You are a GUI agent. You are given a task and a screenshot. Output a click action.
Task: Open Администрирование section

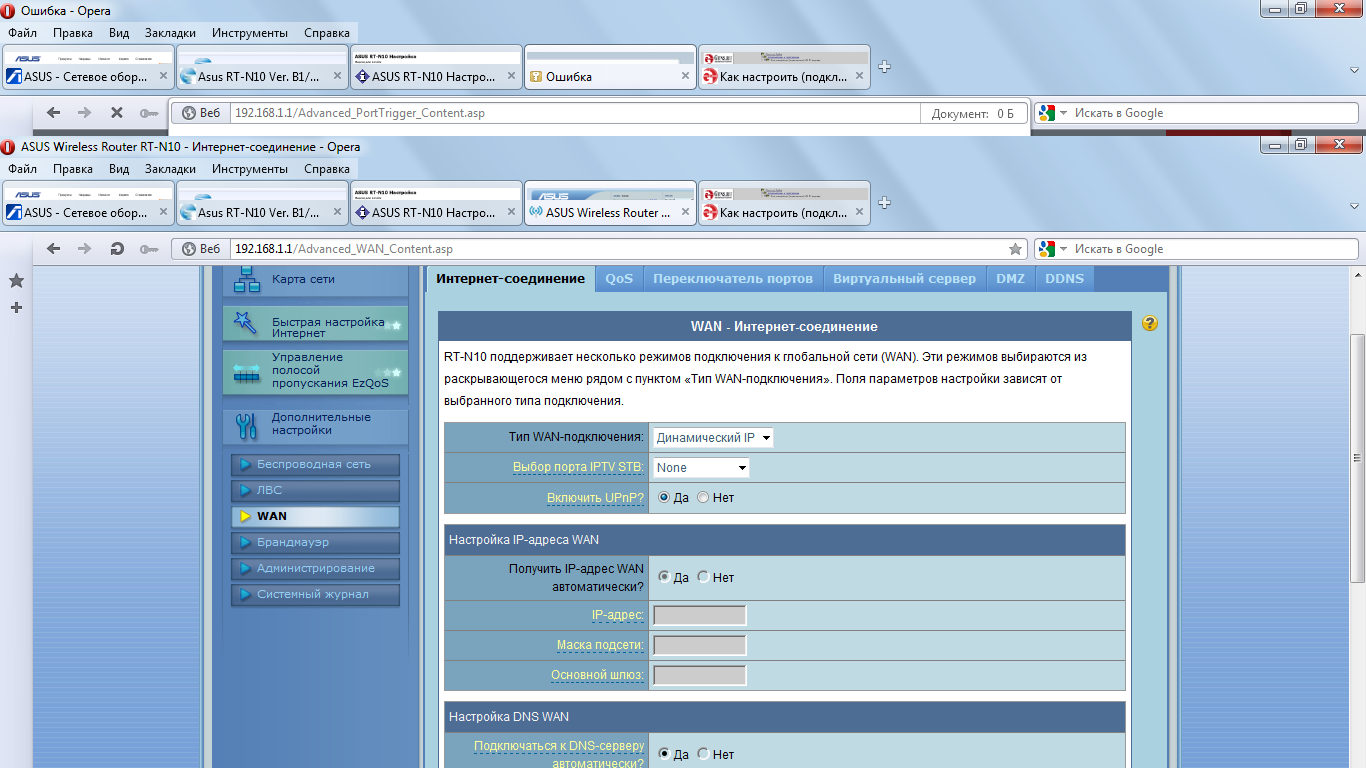click(315, 569)
